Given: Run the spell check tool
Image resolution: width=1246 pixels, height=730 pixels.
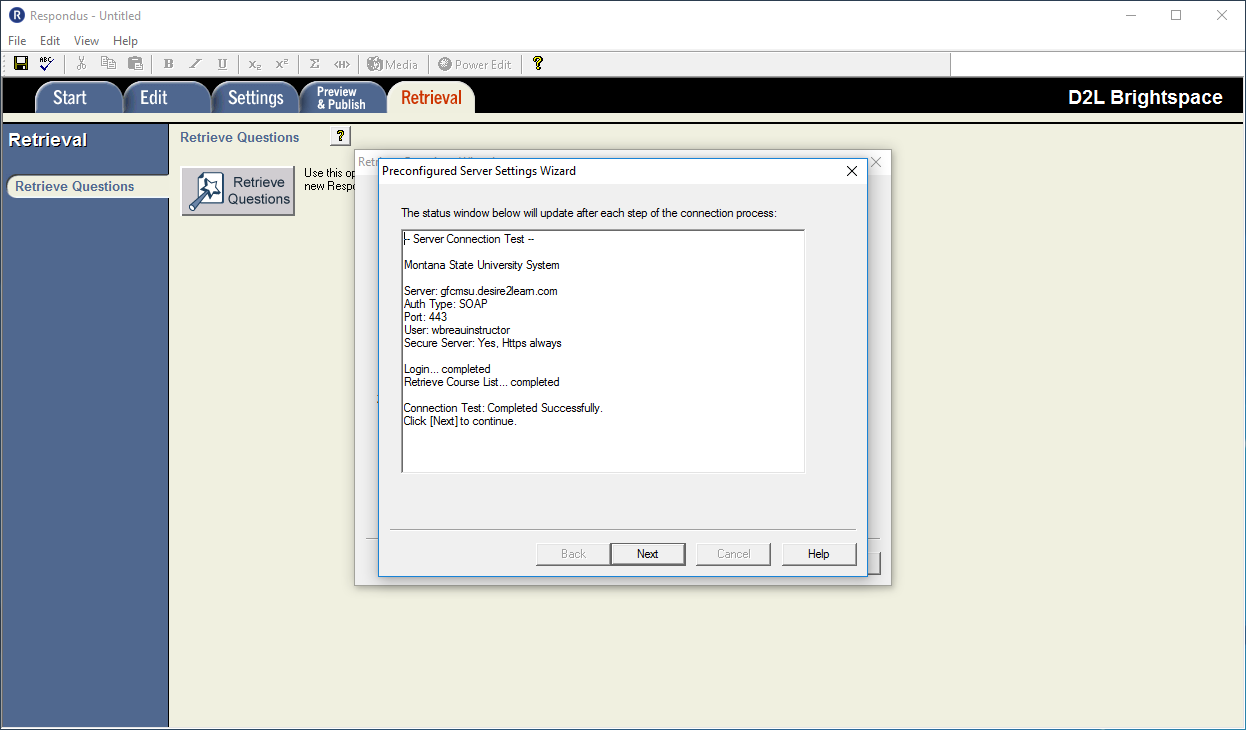Looking at the screenshot, I should tap(46, 64).
